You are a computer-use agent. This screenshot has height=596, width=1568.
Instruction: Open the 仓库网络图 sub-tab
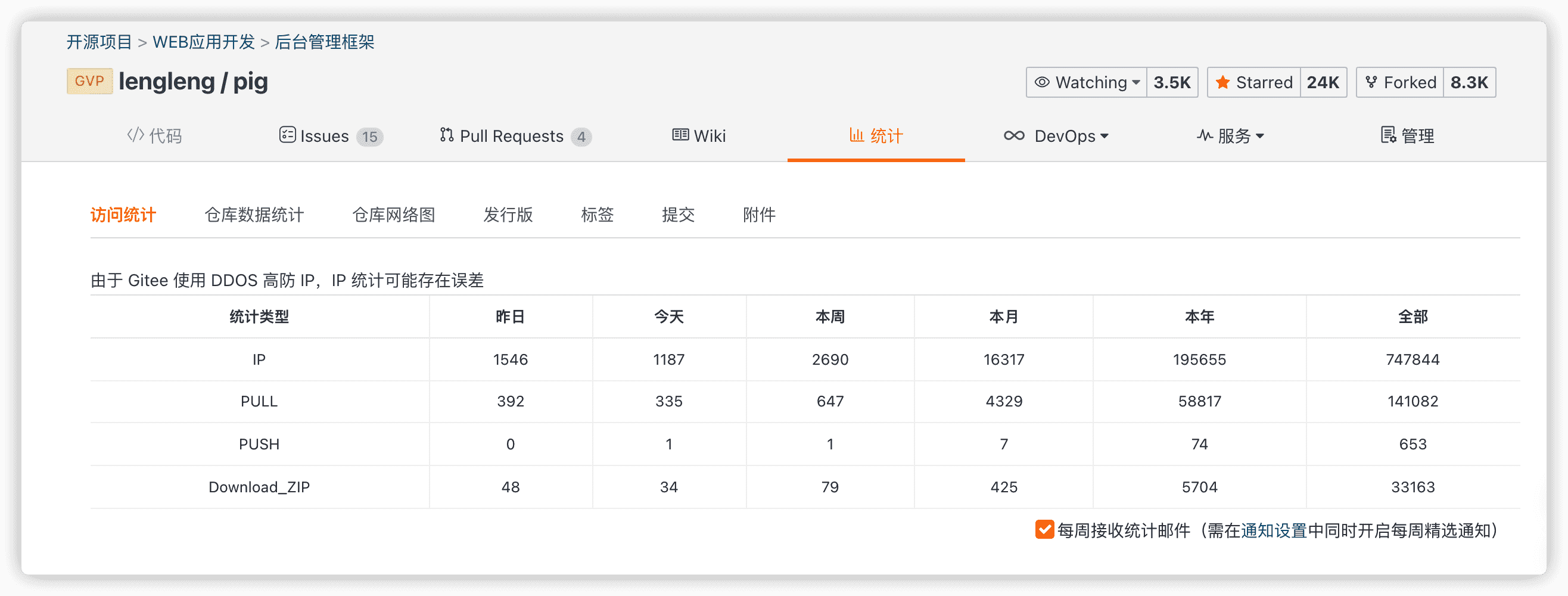click(x=394, y=215)
